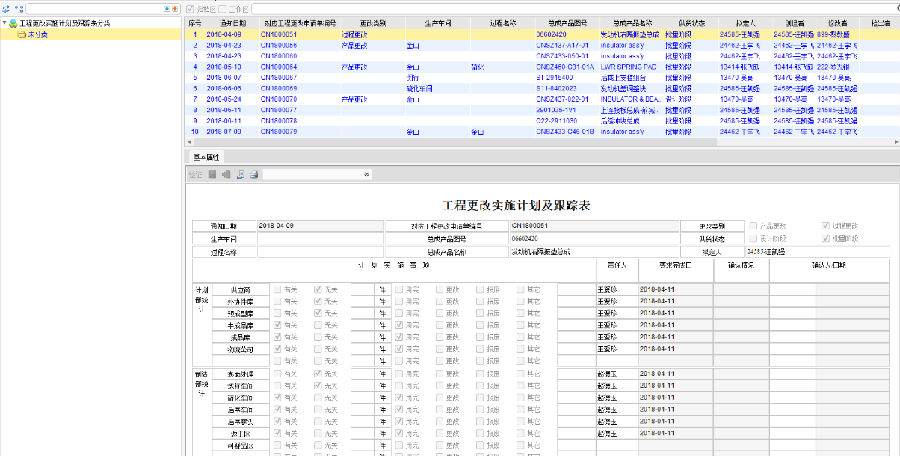Open the CN1800079 link in row 10
Image resolution: width=900 pixels, height=456 pixels.
(279, 131)
